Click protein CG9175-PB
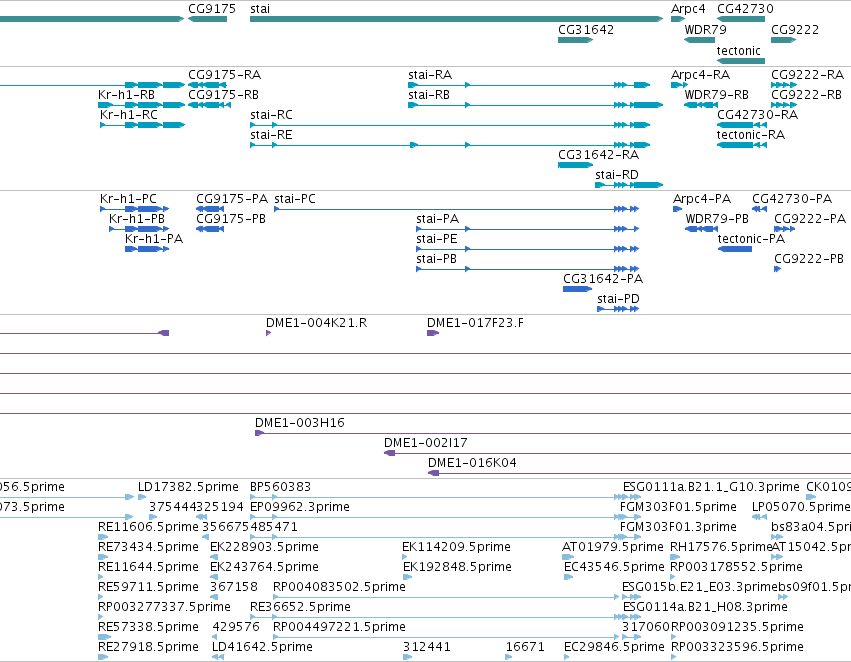The height and width of the screenshot is (662, 851). 210,229
